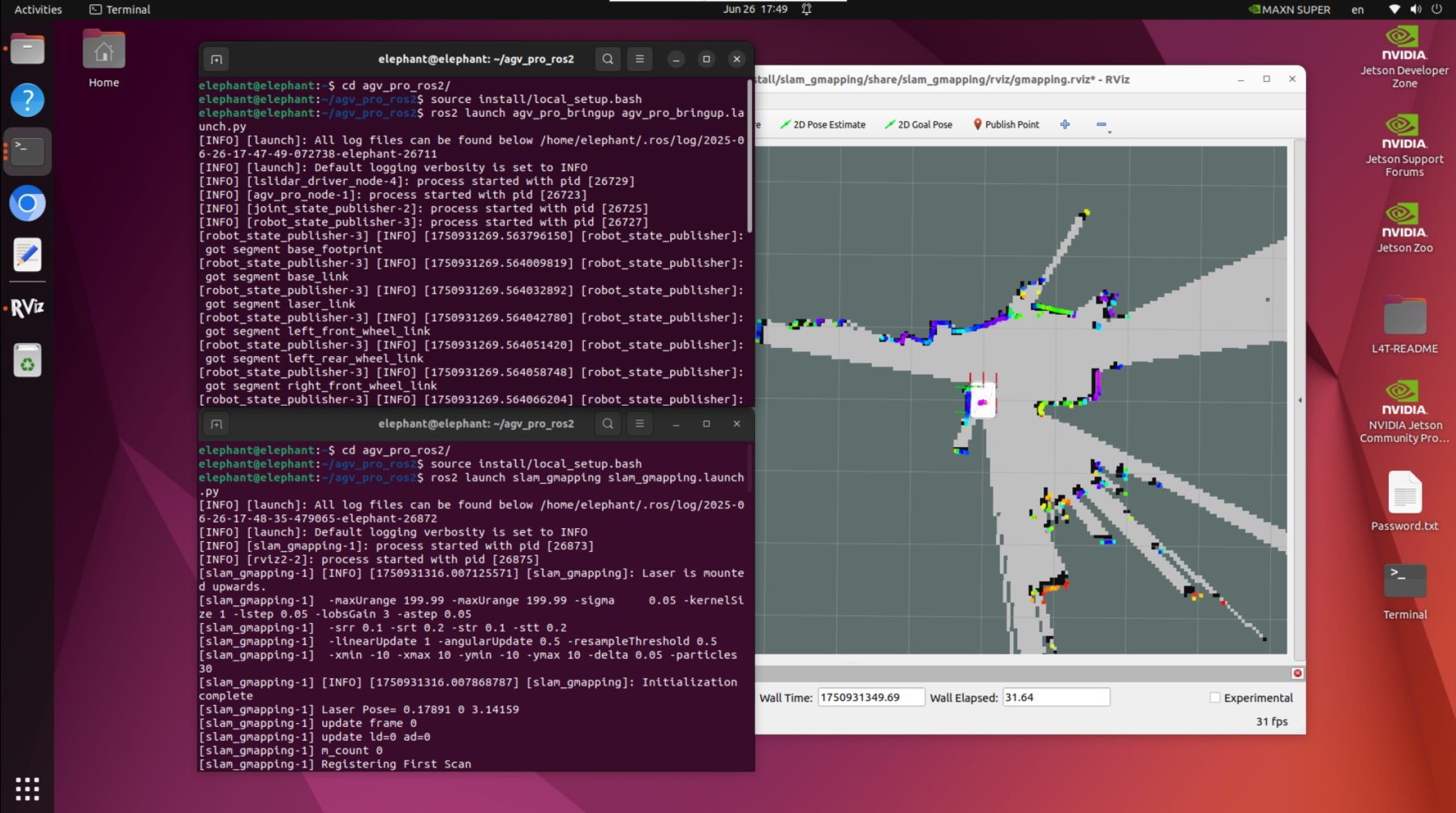Open search in the top terminal window
This screenshot has height=813, width=1456.
click(x=608, y=59)
